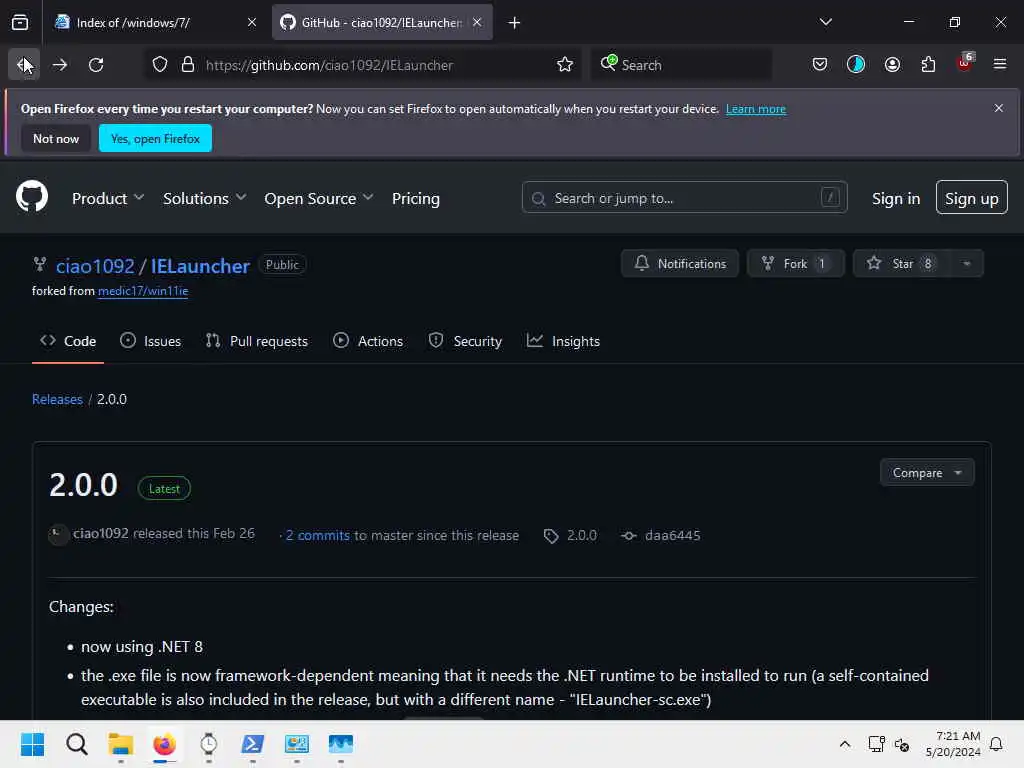This screenshot has width=1024, height=768.
Task: Open Firefox application hamburger menu
Action: [999, 64]
